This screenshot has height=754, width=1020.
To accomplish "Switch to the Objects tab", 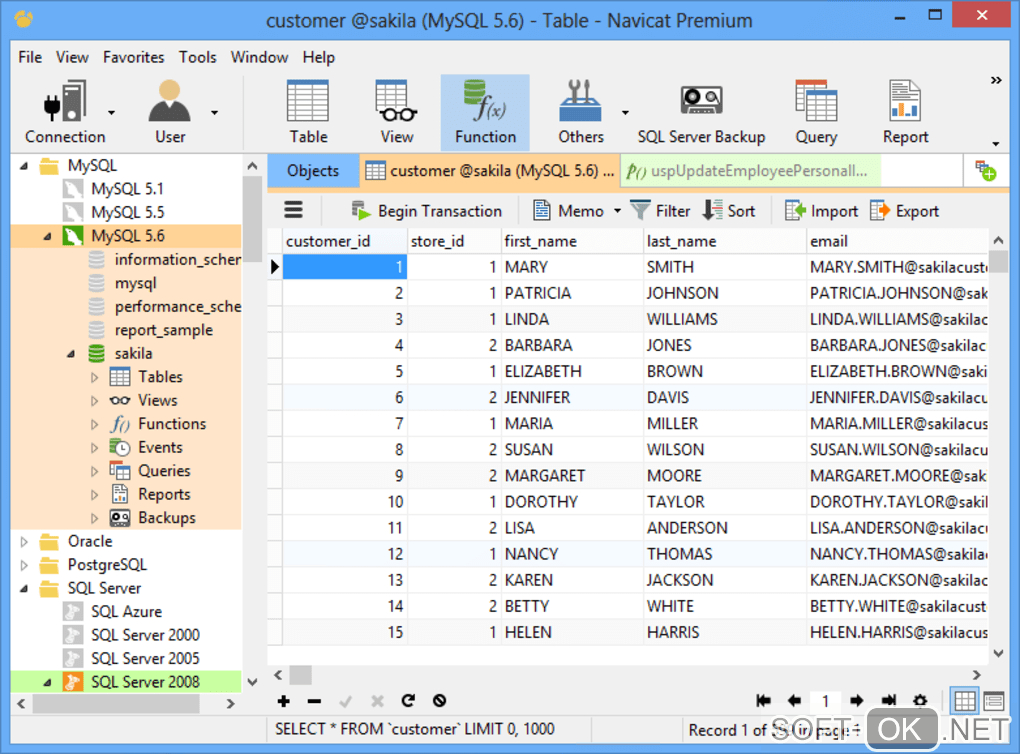I will [313, 171].
